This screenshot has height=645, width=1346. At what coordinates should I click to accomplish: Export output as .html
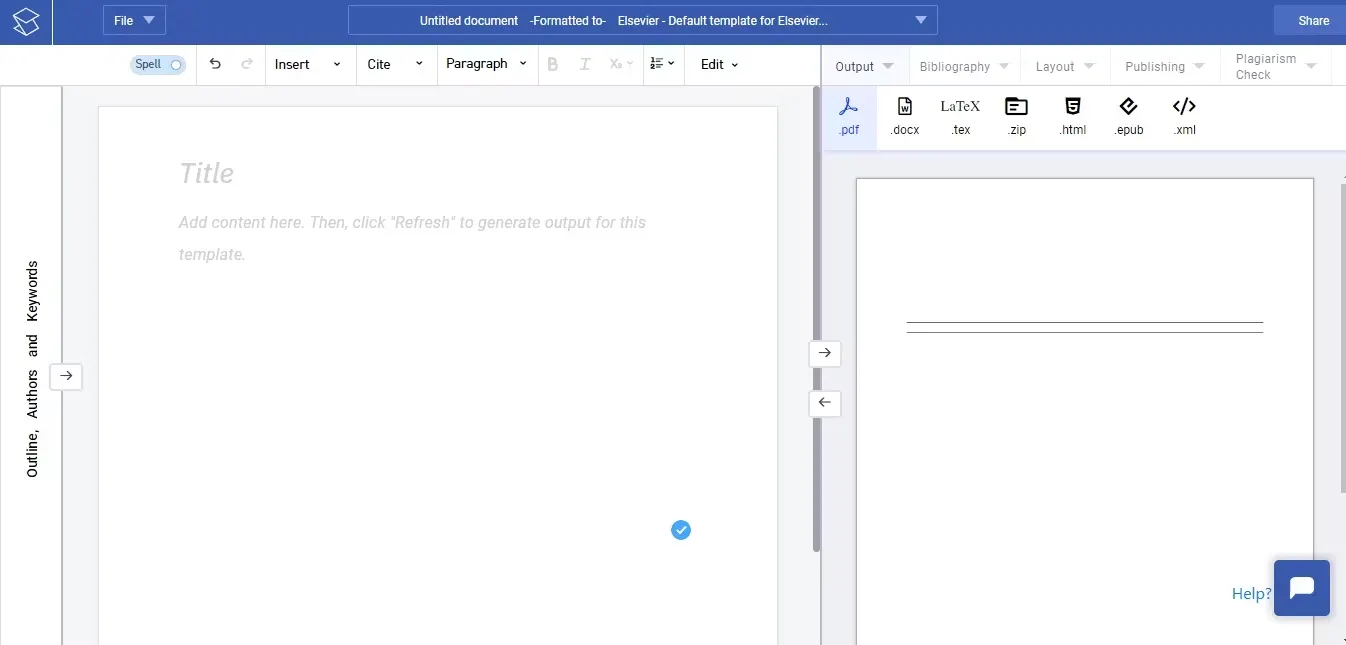coord(1072,117)
